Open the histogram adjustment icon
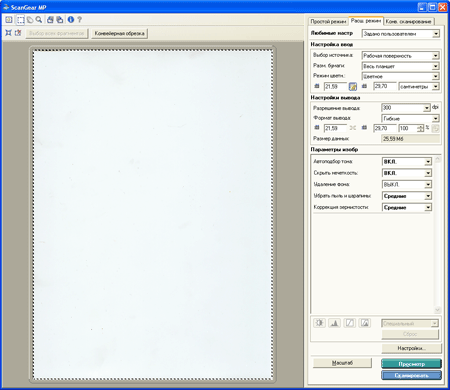Viewport: 450px width, 390px height. (334, 323)
